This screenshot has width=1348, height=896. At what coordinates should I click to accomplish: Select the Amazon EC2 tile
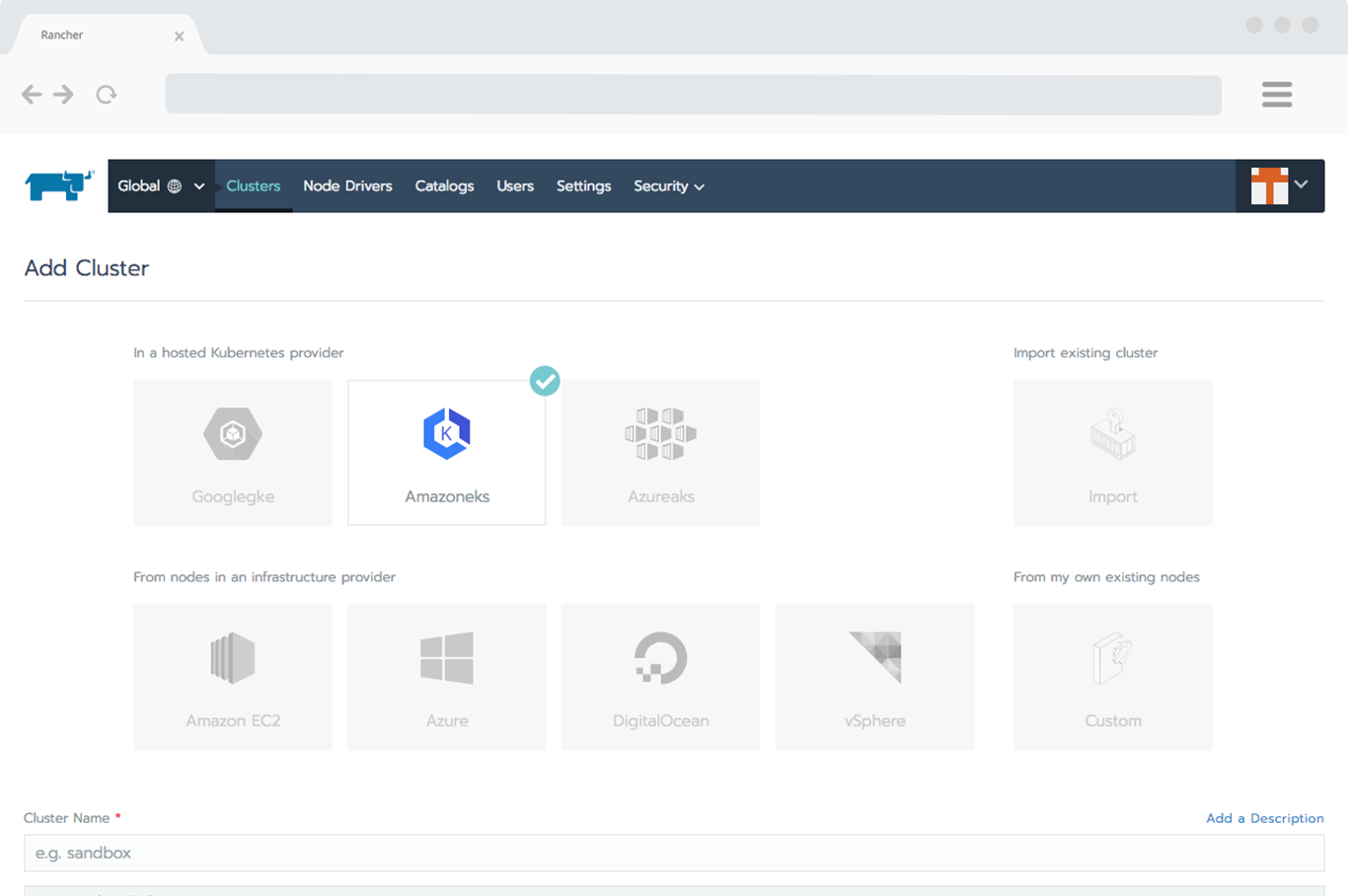tap(233, 677)
